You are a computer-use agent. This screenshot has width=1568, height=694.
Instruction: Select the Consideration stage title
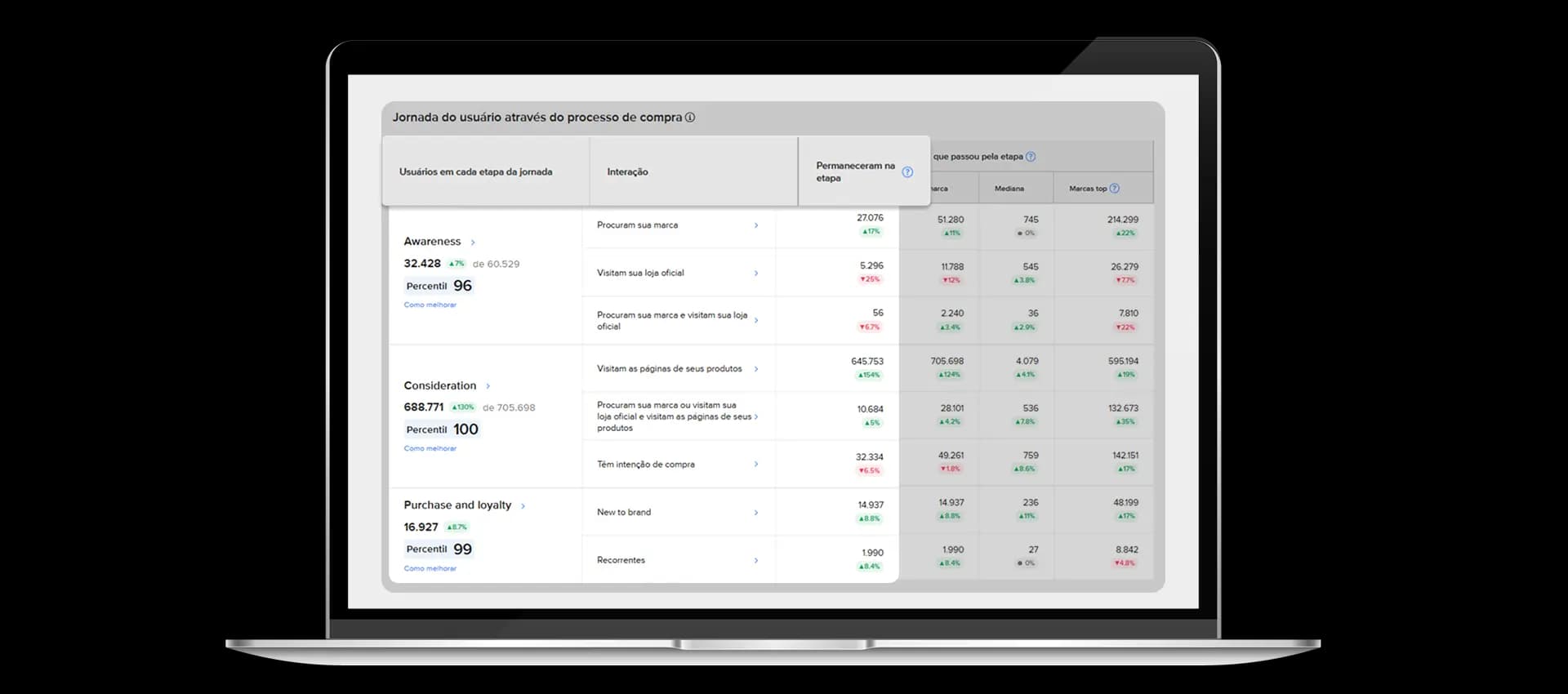[x=439, y=385]
